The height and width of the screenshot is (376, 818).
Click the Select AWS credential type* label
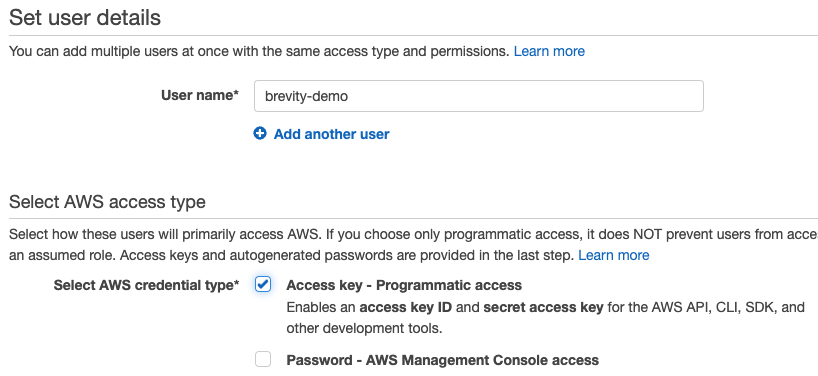[x=147, y=285]
